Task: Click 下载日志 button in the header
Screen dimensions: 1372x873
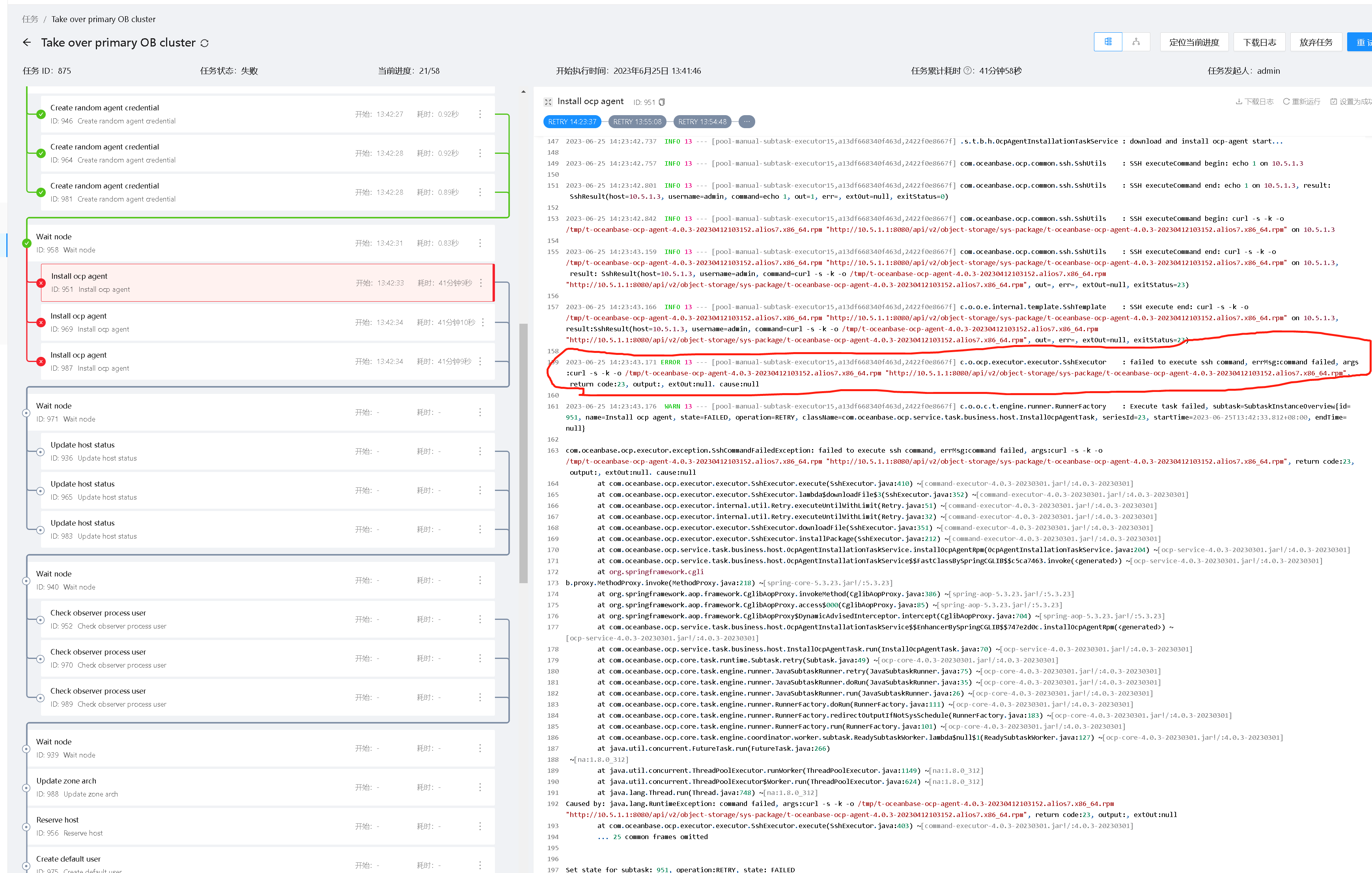Action: [1259, 42]
